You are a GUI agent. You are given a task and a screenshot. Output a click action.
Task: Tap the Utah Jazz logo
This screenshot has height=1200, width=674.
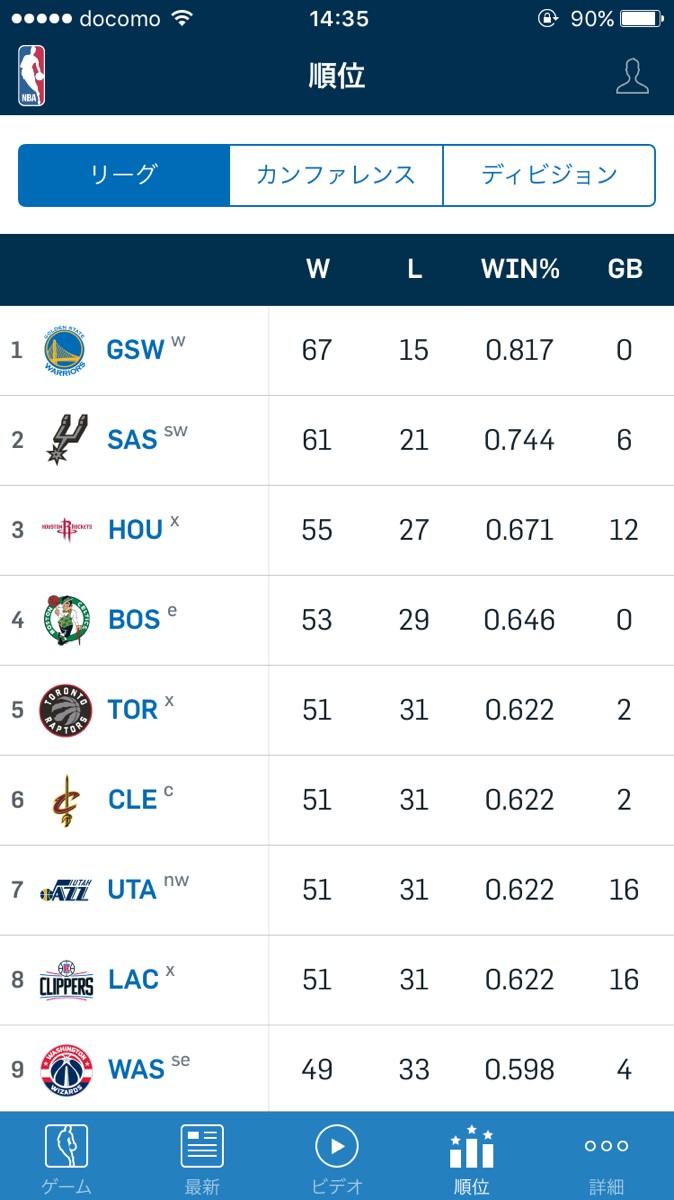click(66, 890)
